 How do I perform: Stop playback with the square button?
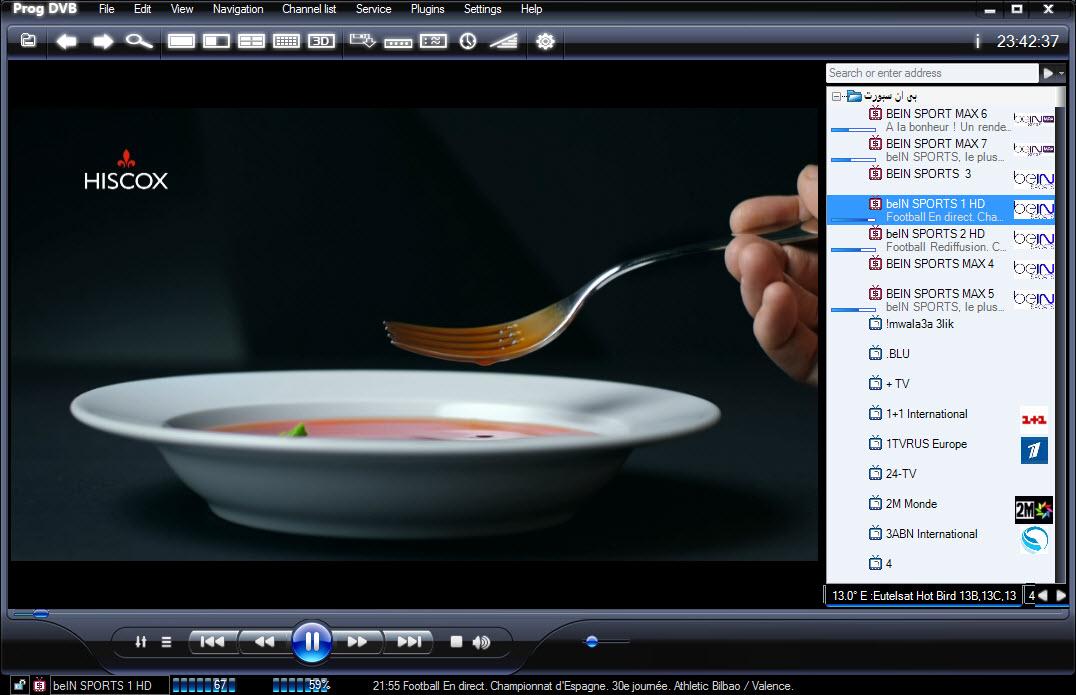(x=456, y=641)
